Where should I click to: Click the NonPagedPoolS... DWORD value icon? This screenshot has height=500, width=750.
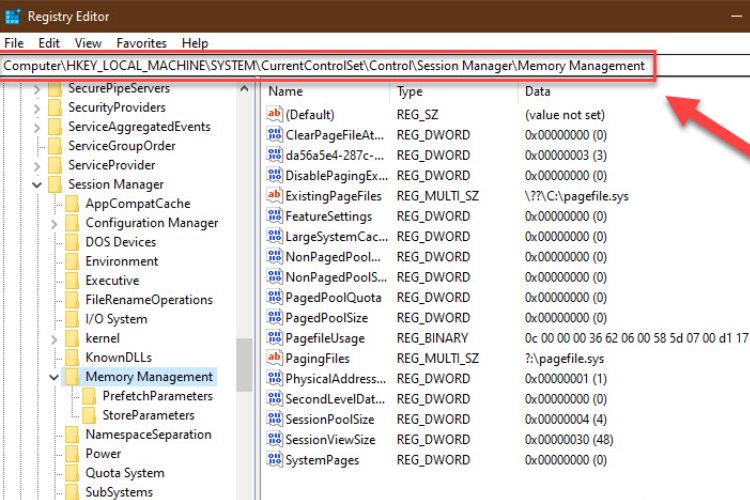click(x=275, y=277)
